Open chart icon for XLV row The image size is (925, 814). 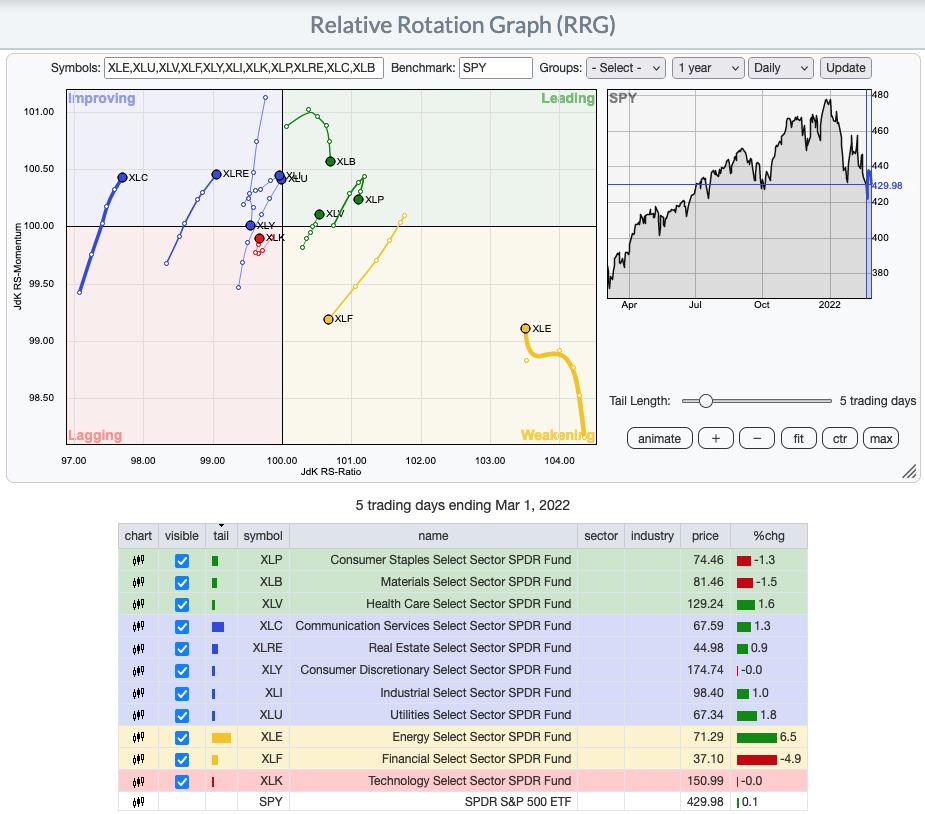point(138,604)
